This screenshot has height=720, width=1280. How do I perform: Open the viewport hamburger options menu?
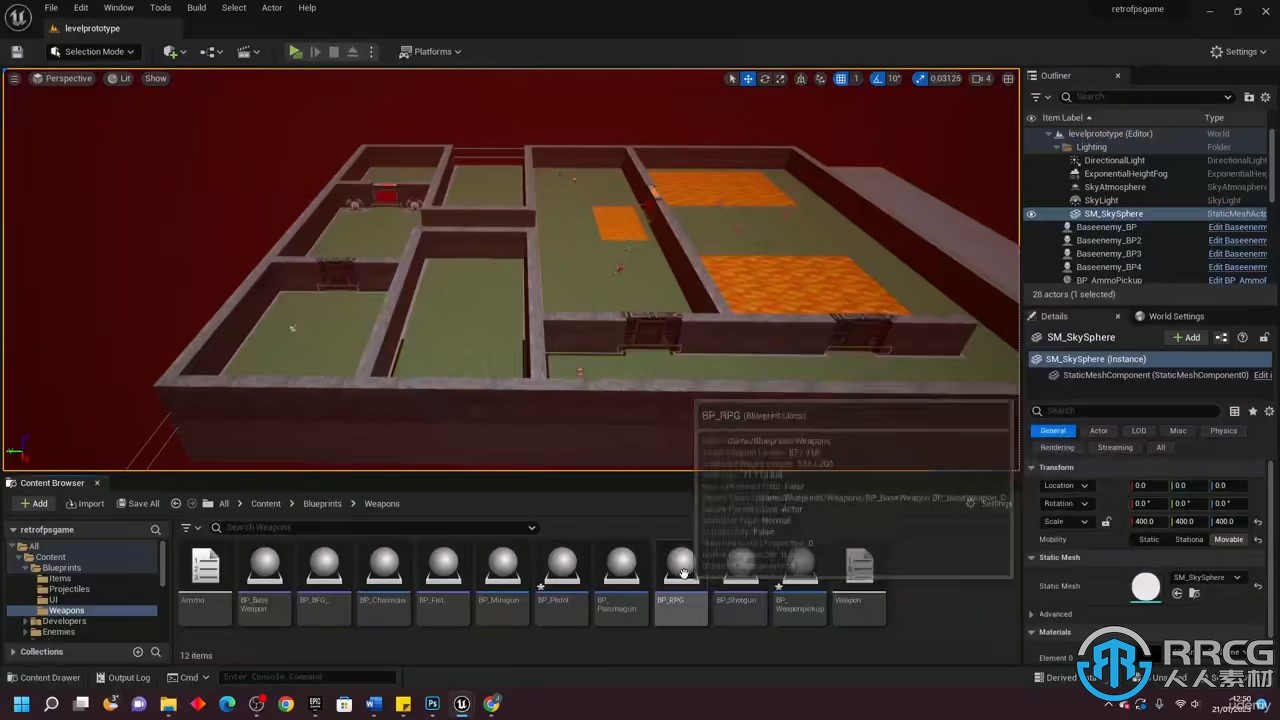click(14, 78)
